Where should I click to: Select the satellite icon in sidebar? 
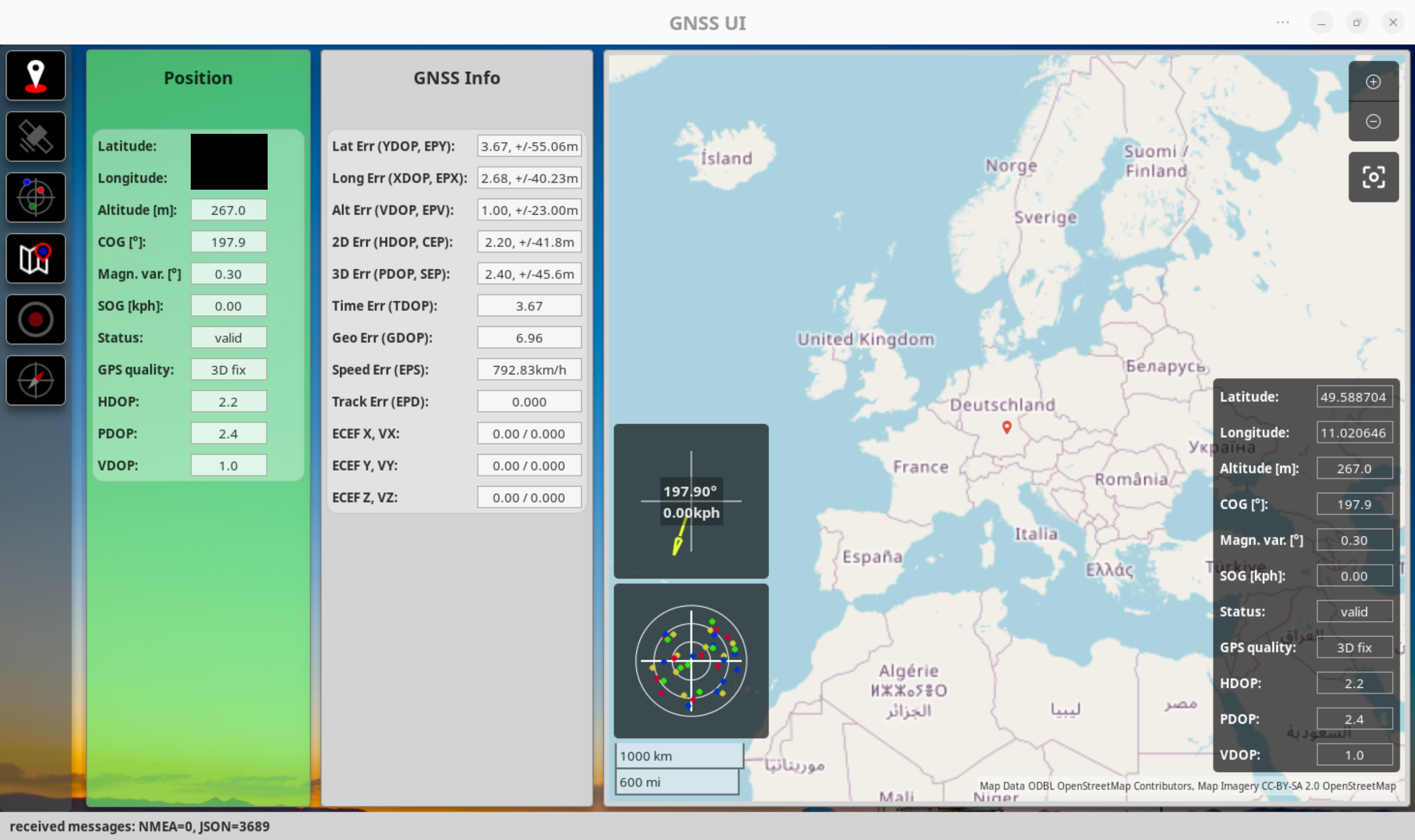tap(35, 137)
